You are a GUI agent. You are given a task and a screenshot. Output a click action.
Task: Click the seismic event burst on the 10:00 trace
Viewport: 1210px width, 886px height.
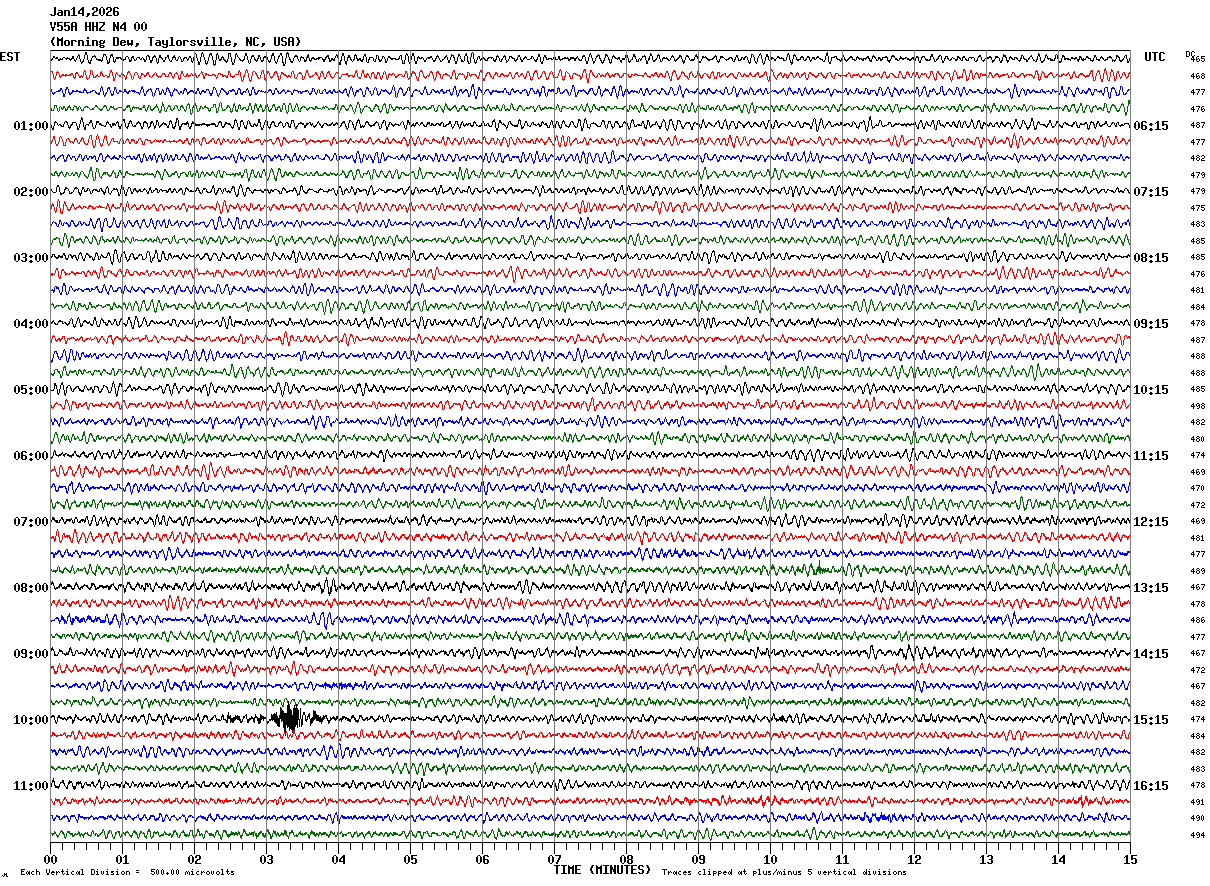point(290,718)
